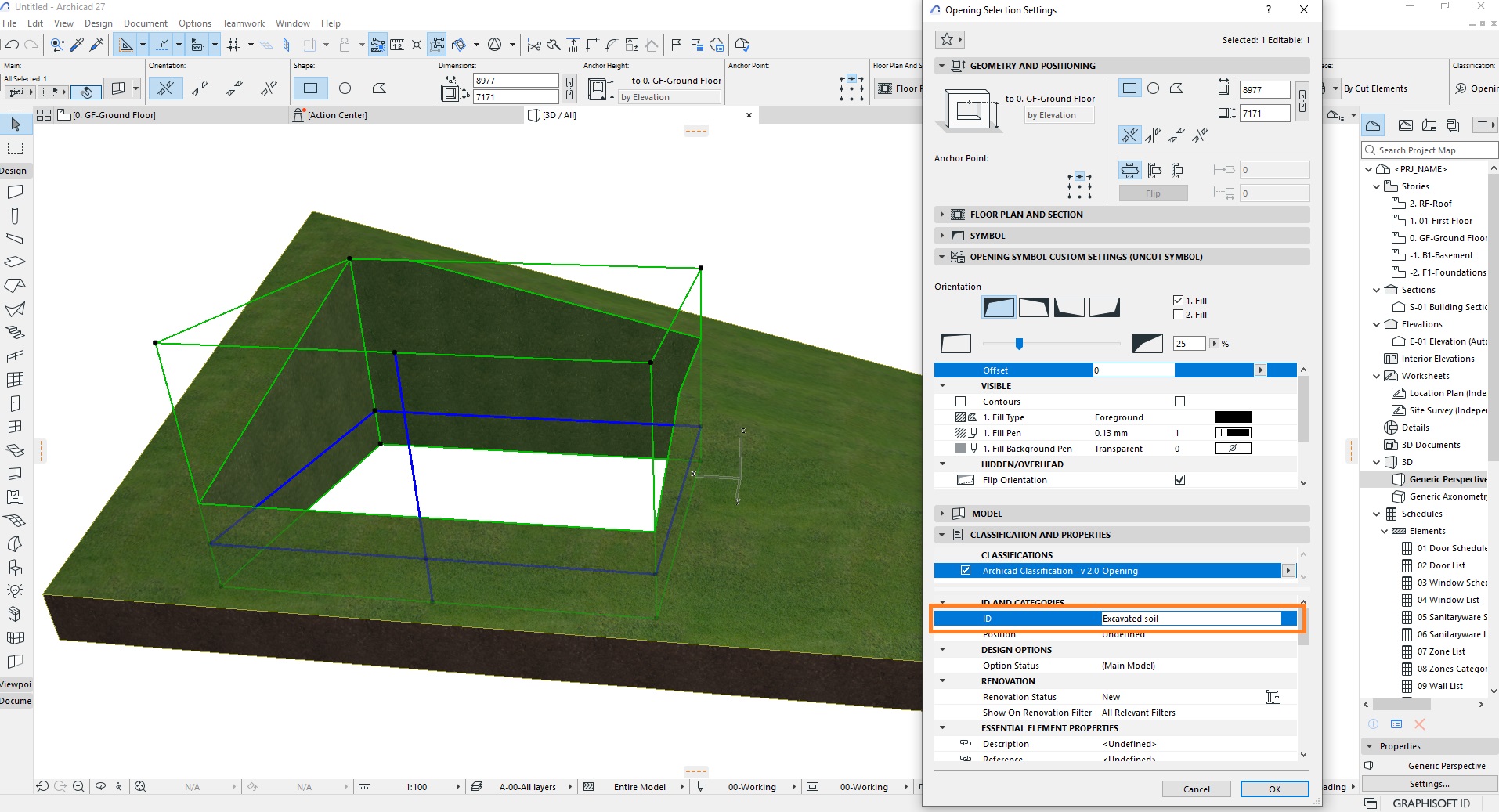This screenshot has height=812, width=1499.
Task: Select the eyedropper Pick Up Parameters tool
Action: tap(77, 45)
